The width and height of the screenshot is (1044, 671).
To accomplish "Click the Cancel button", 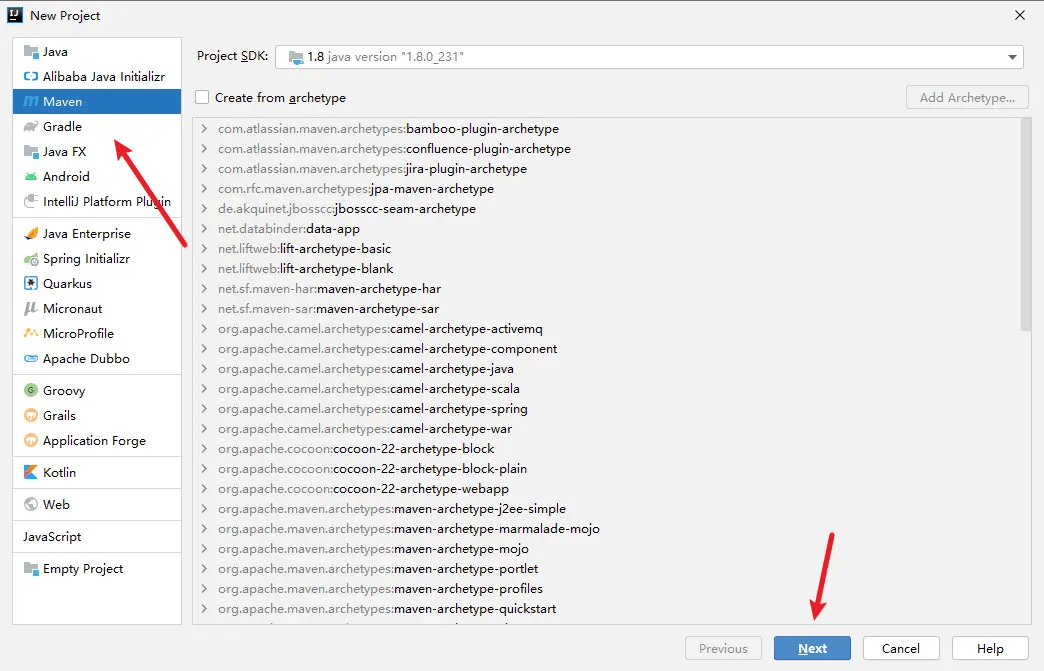I will 901,648.
